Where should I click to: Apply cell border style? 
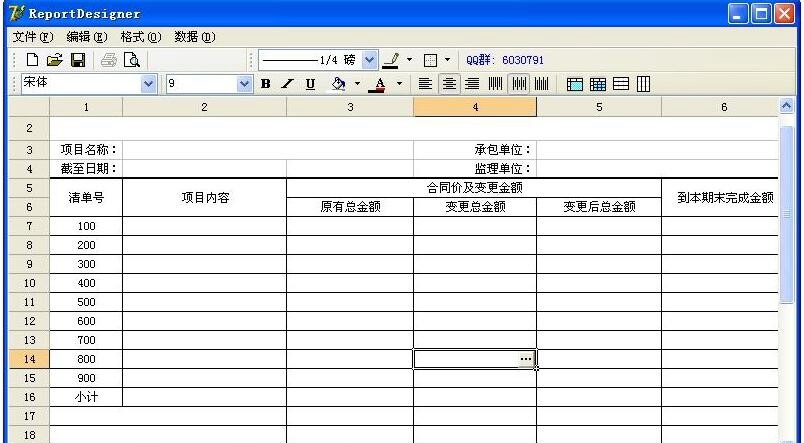tap(431, 61)
